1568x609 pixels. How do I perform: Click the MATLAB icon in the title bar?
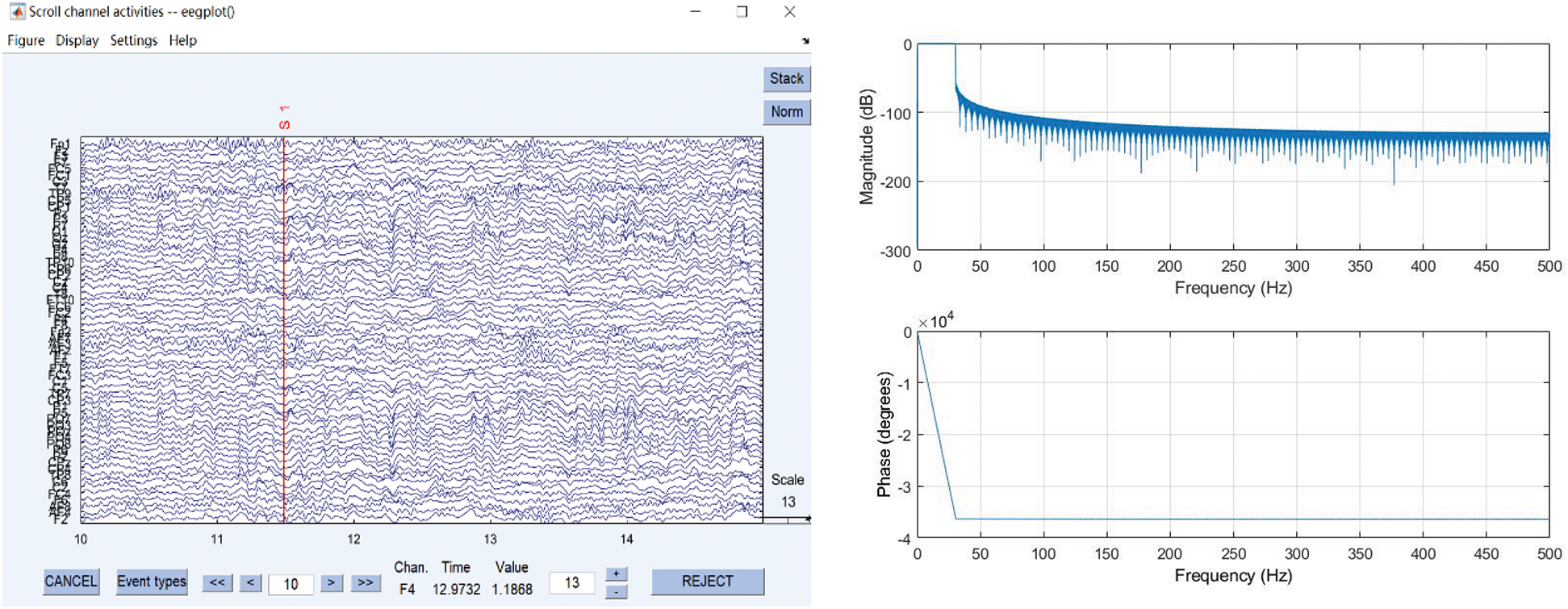(16, 12)
